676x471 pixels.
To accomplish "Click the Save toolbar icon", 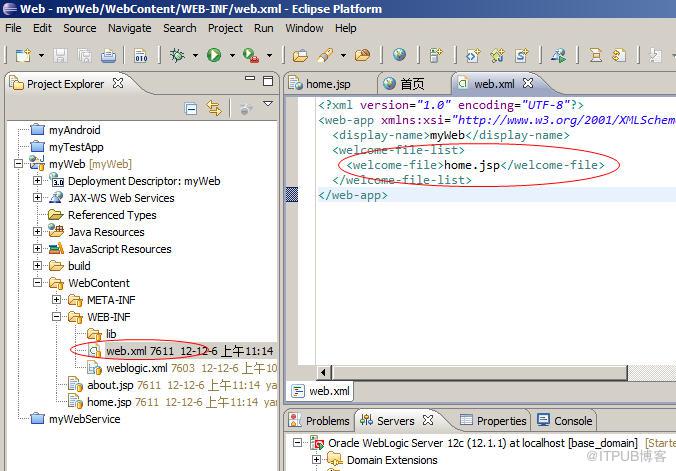I will tap(60, 55).
